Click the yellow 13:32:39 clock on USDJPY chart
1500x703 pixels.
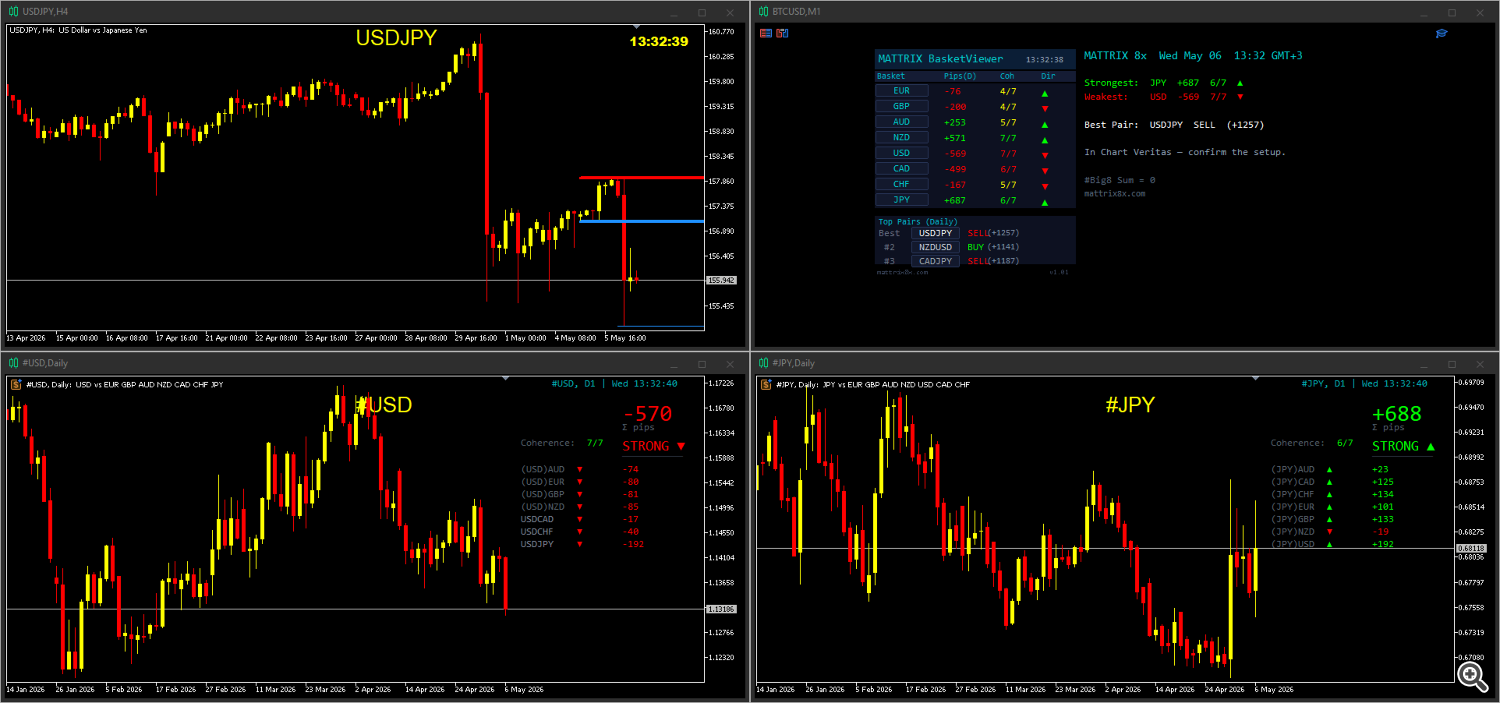(659, 41)
